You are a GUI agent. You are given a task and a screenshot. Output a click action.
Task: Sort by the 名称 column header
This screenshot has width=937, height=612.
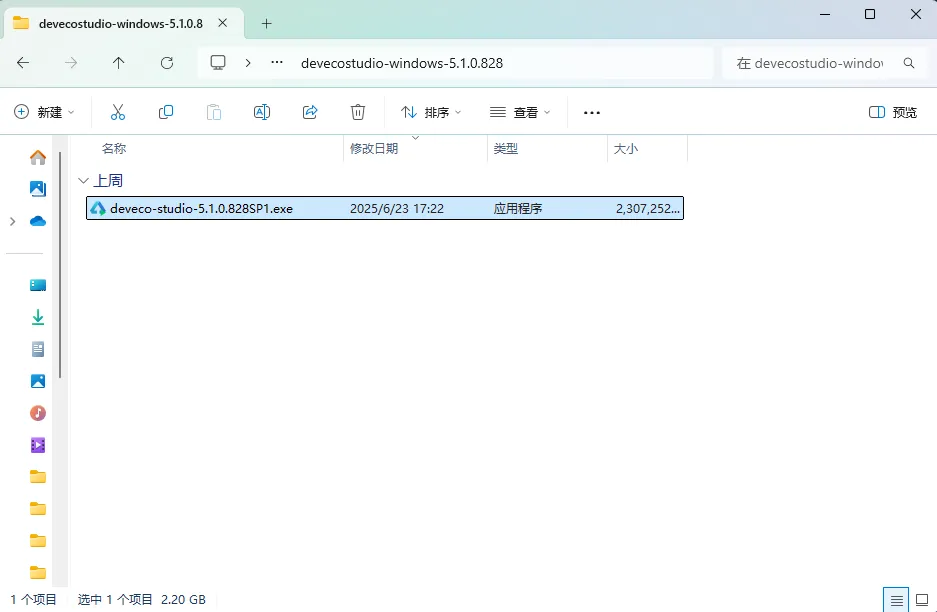(x=114, y=148)
